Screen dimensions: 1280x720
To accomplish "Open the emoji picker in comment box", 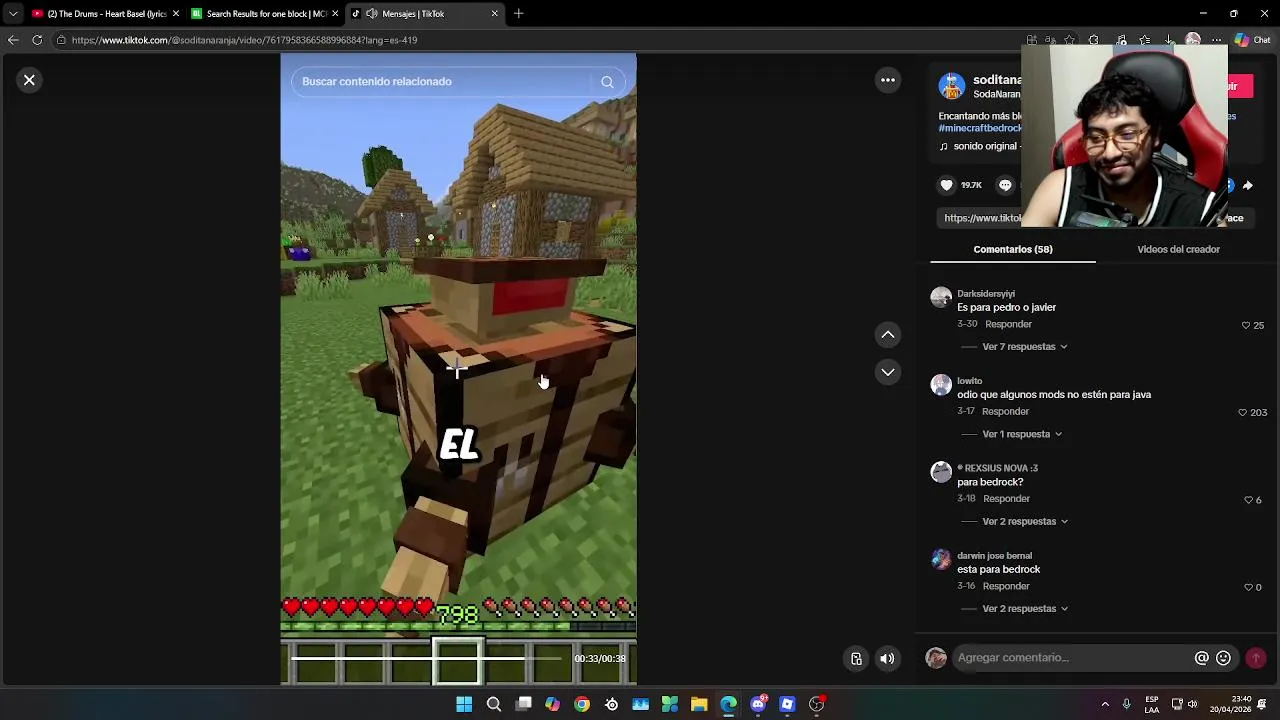I will pos(1223,658).
